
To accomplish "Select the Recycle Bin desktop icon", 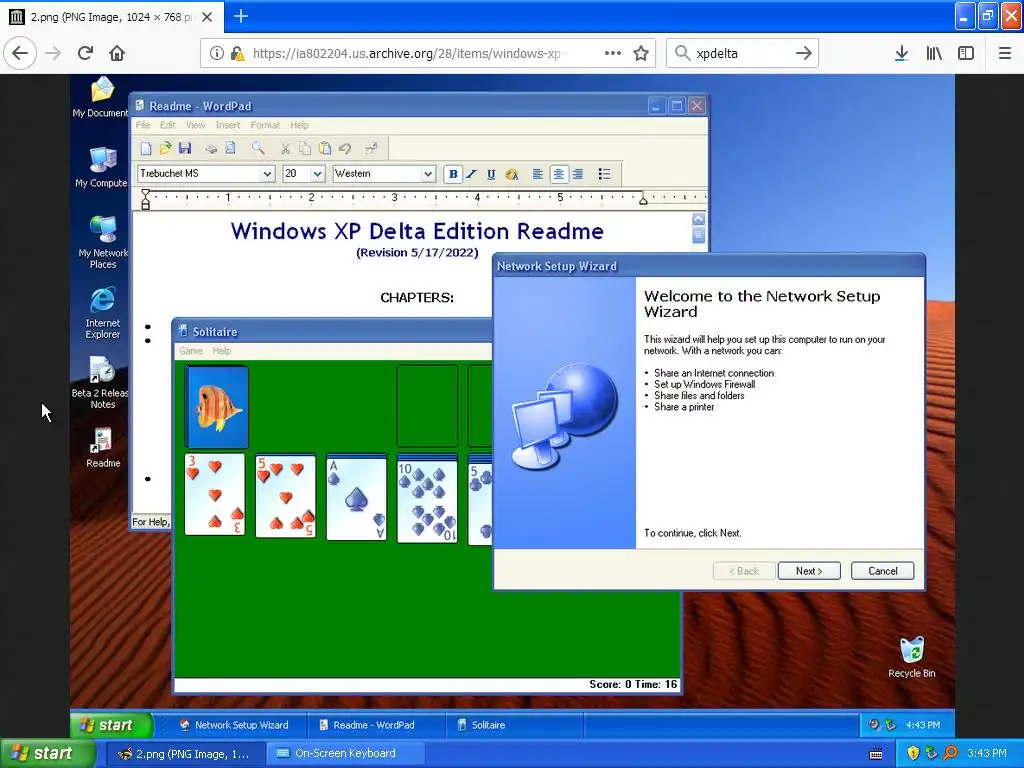I will click(x=912, y=658).
